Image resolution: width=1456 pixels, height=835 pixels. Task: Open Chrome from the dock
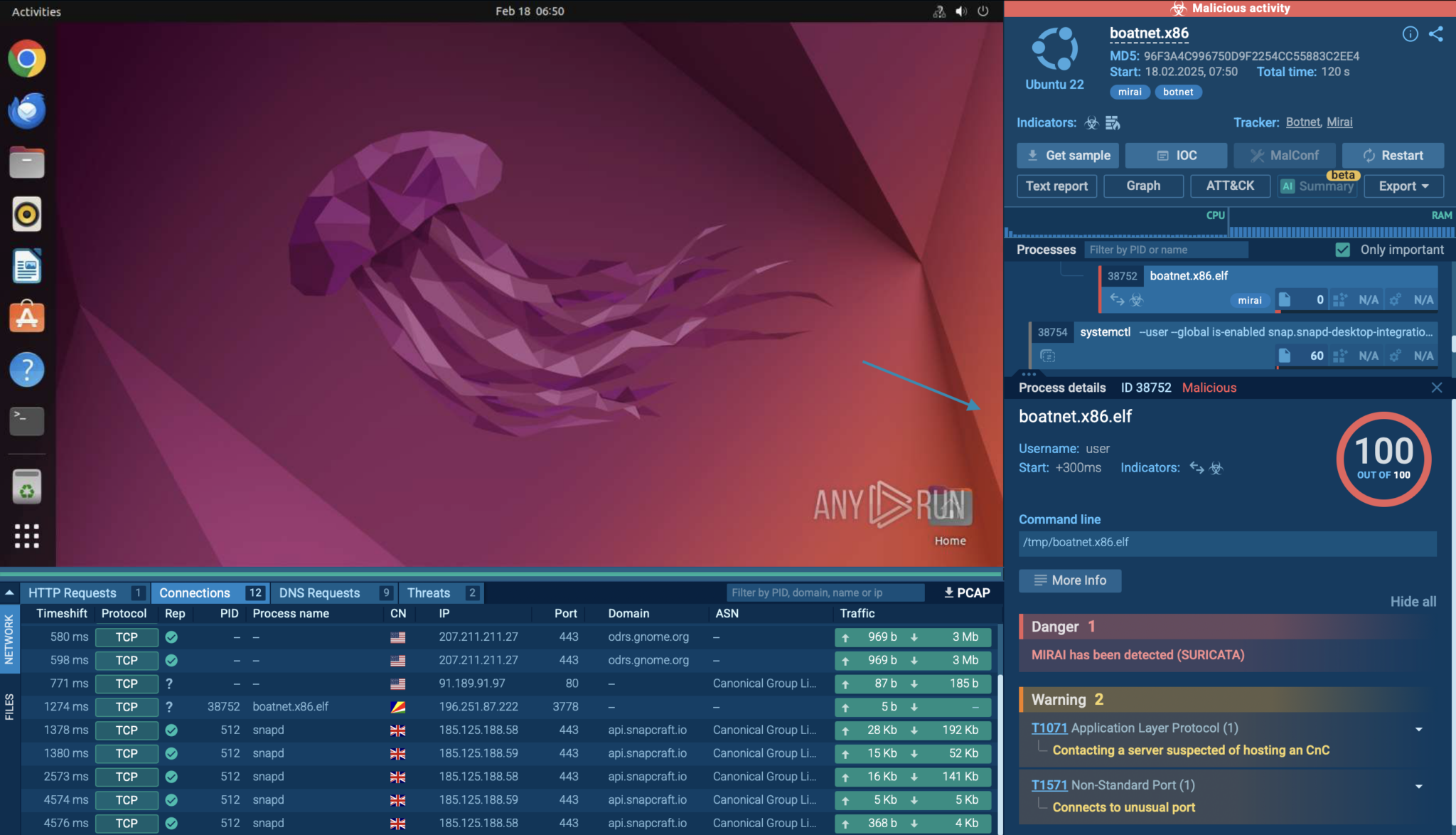pyautogui.click(x=27, y=59)
